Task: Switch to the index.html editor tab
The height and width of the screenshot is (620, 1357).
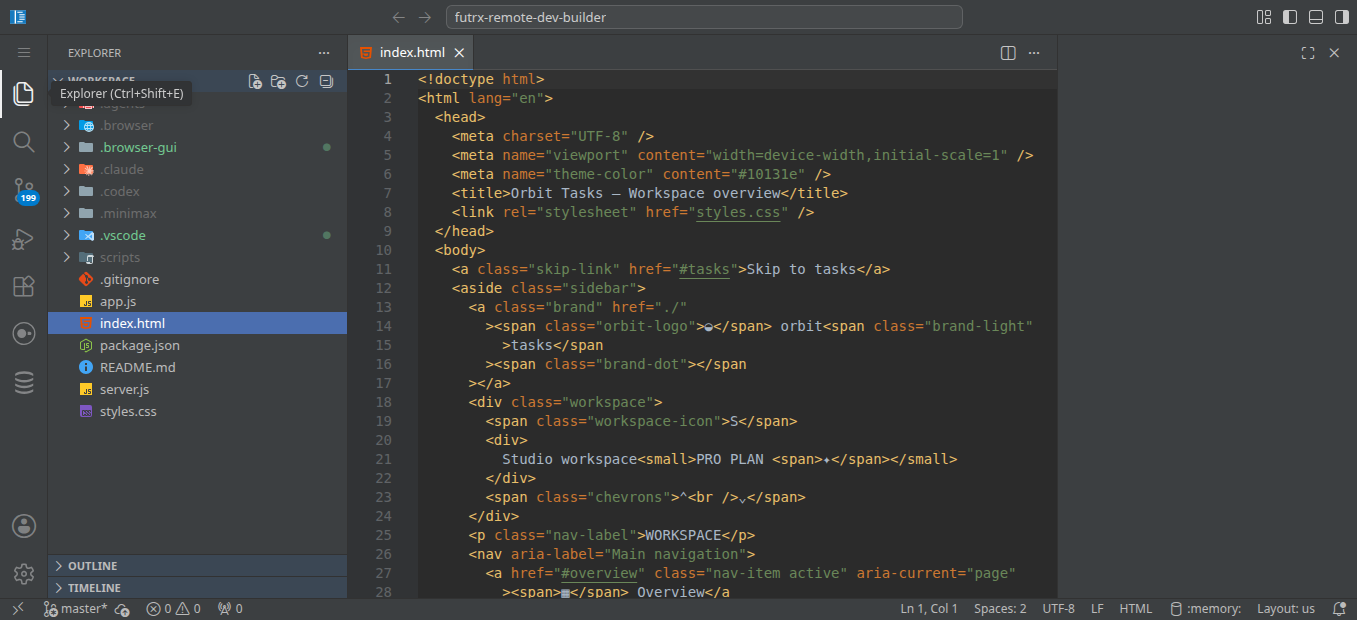Action: [410, 53]
